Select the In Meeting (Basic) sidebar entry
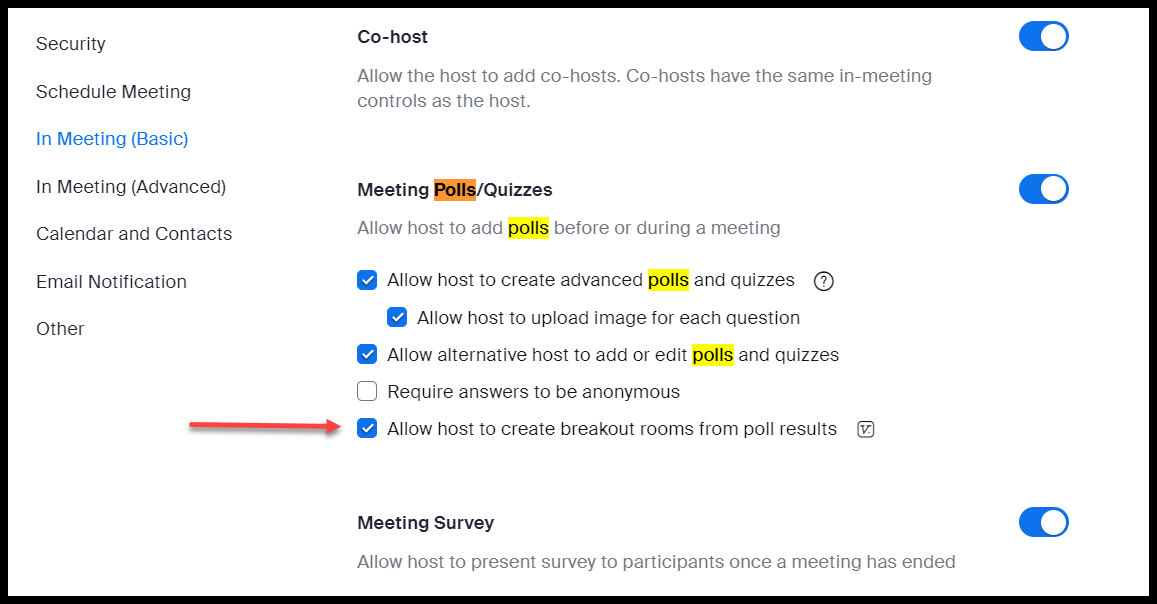 [x=111, y=138]
